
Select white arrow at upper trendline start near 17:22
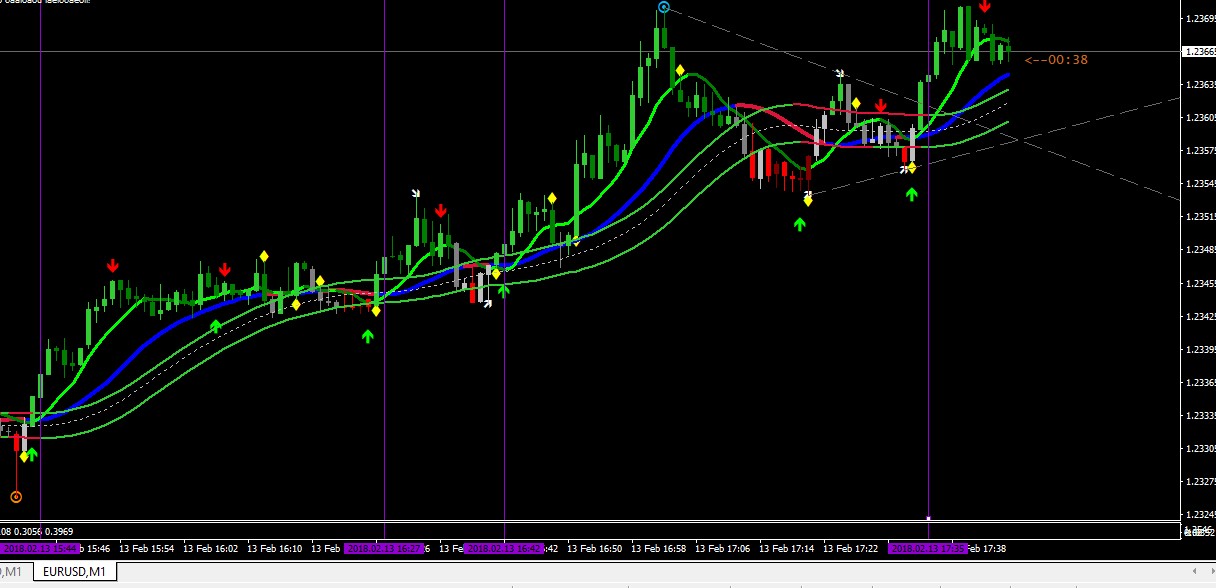841,73
